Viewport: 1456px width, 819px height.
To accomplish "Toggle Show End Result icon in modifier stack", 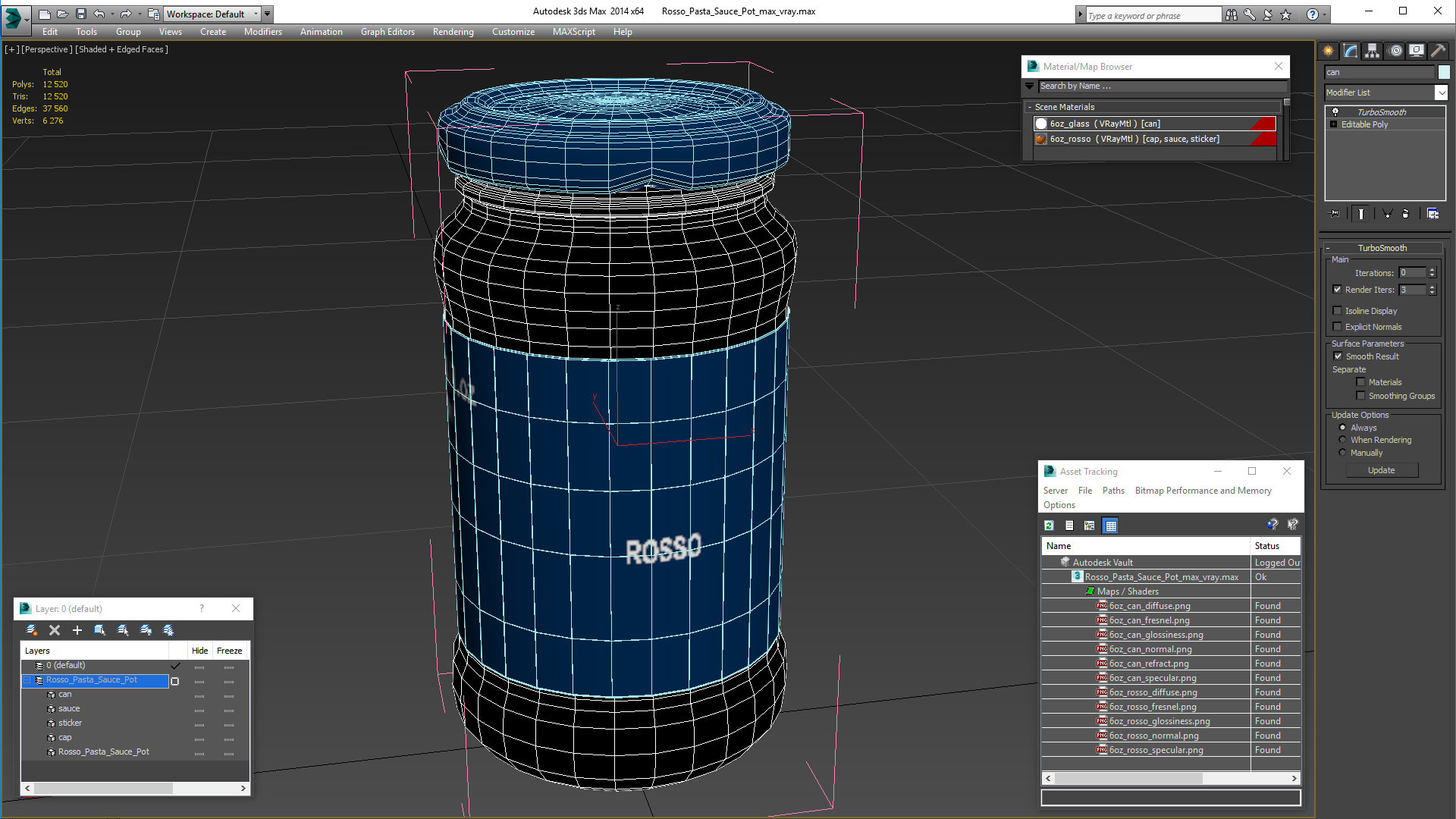I will click(1361, 214).
